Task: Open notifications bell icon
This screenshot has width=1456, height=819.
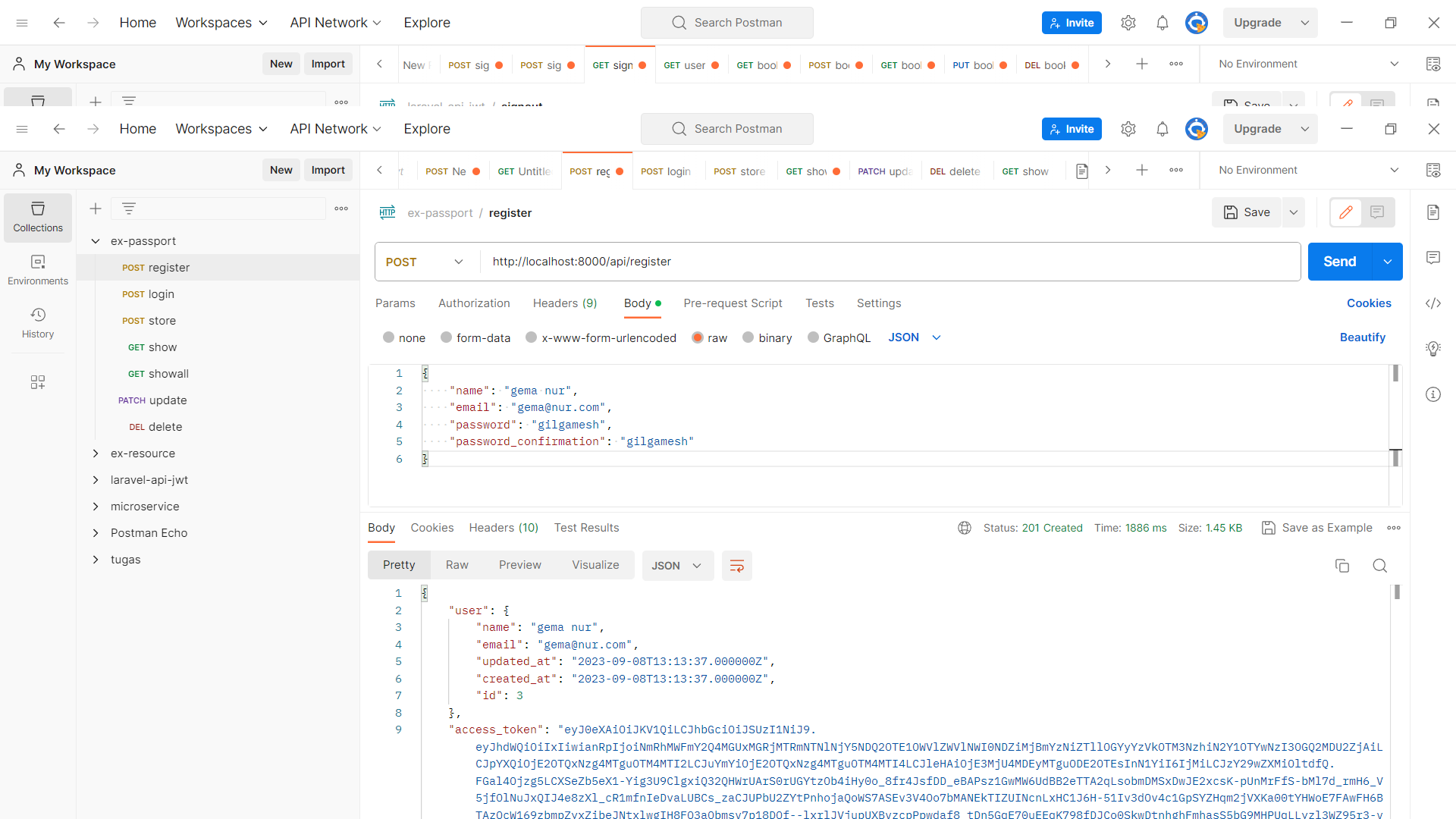Action: point(1162,129)
